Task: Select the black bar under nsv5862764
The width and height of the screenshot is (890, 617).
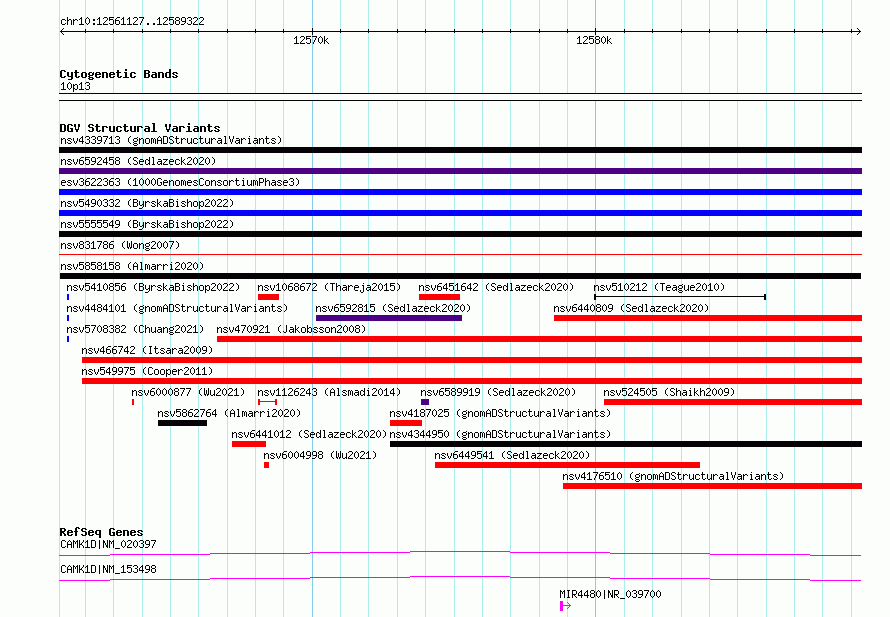Action: click(182, 423)
